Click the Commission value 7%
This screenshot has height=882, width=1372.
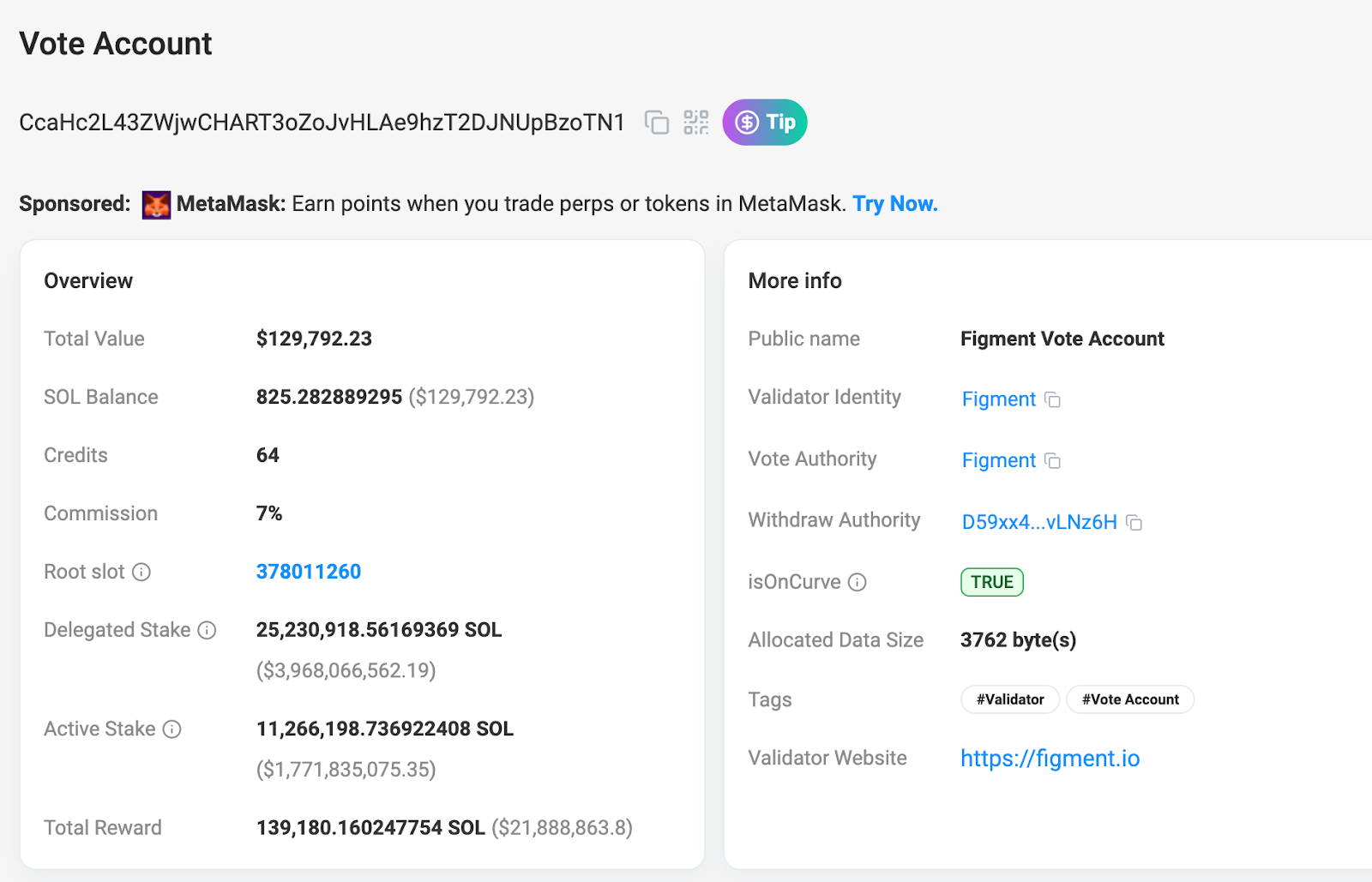[269, 513]
